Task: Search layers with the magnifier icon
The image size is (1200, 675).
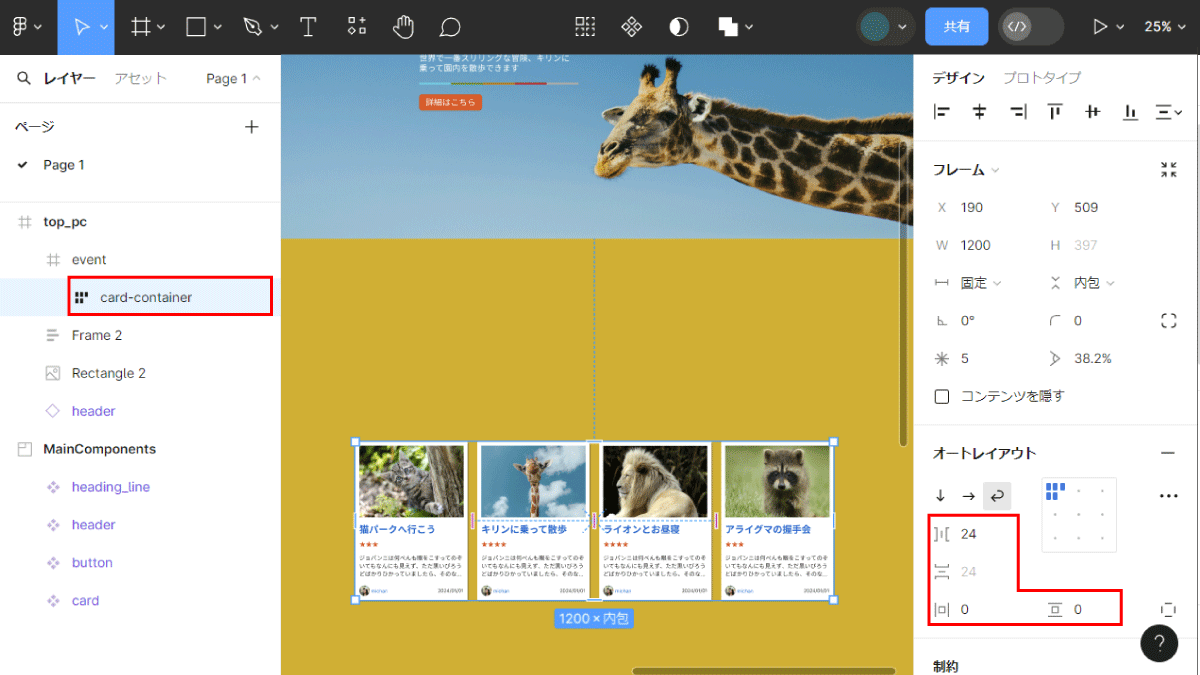Action: pyautogui.click(x=24, y=79)
